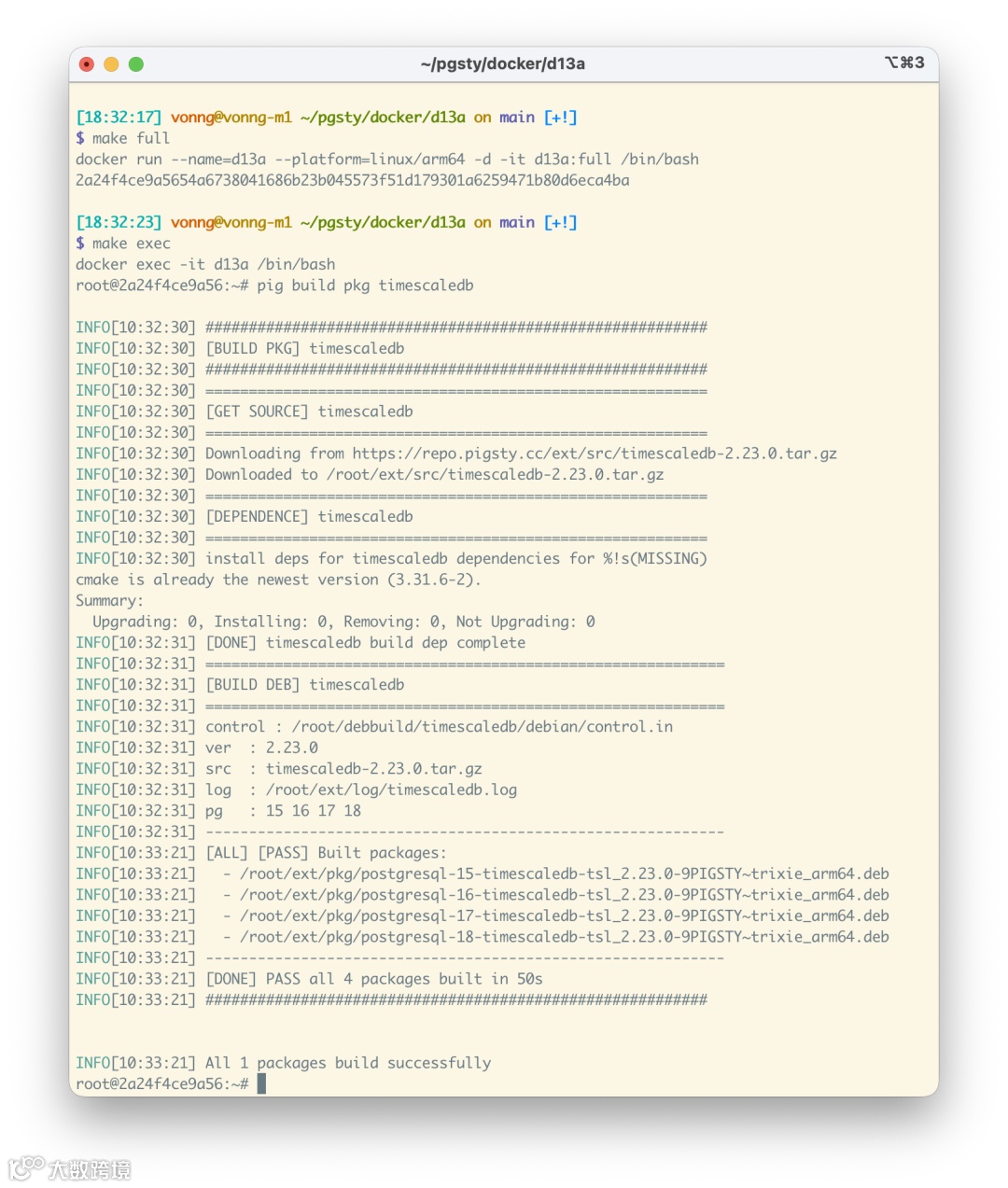Image resolution: width=1008 pixels, height=1188 pixels.
Task: Click the timestamp [18:32:23] in second prompt
Action: 119,223
